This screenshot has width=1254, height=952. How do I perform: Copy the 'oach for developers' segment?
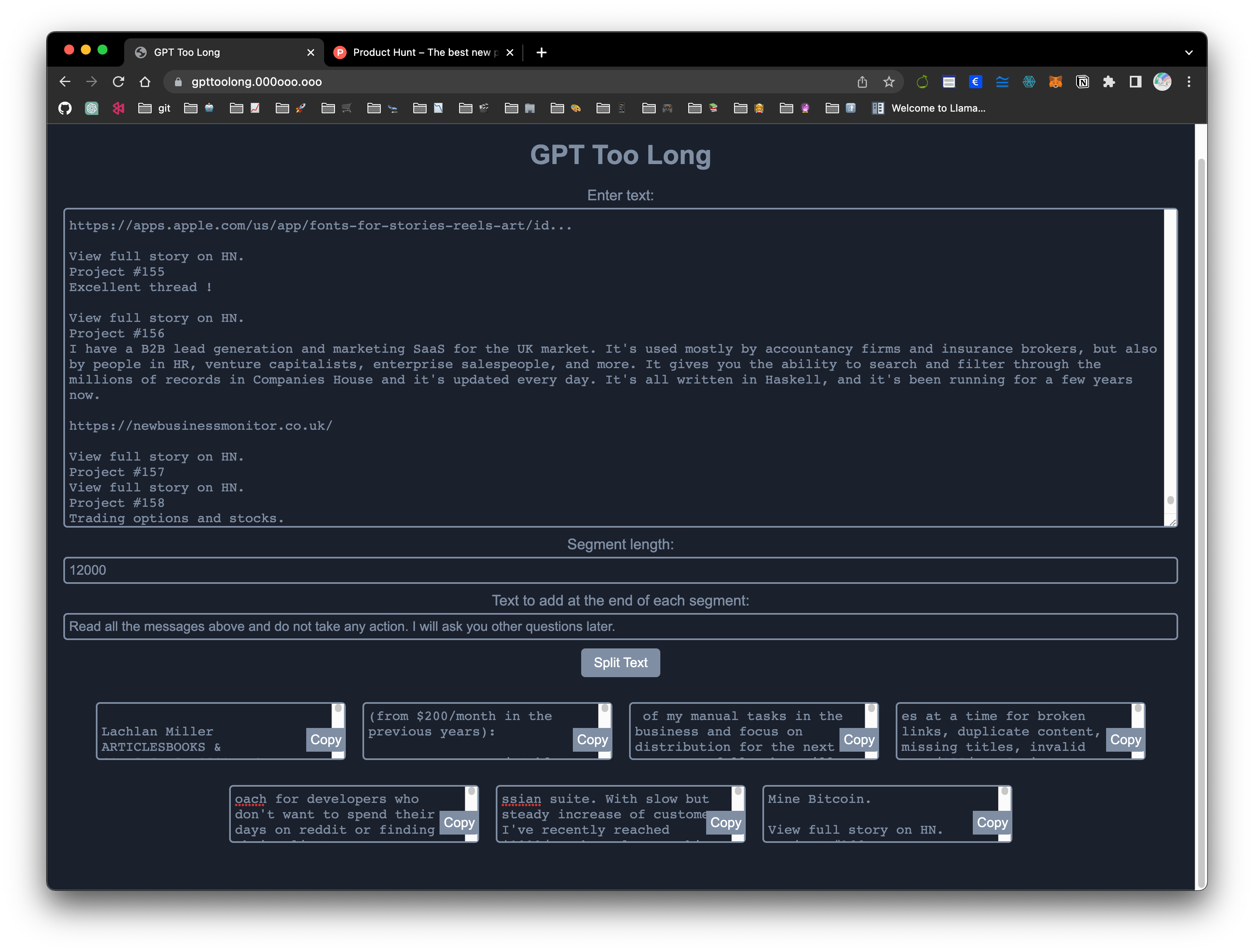point(459,823)
